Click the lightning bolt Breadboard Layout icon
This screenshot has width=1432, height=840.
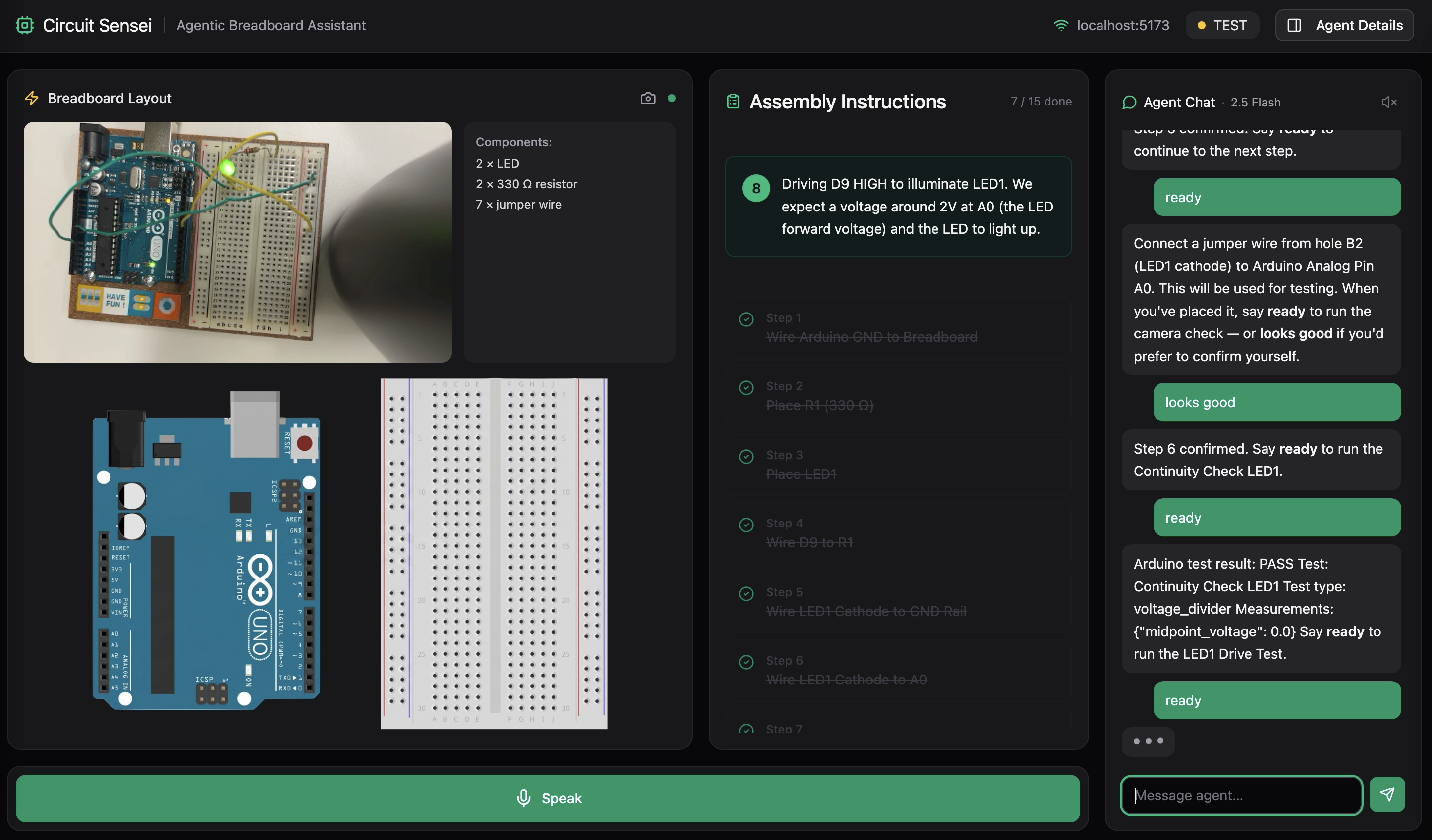[x=32, y=98]
